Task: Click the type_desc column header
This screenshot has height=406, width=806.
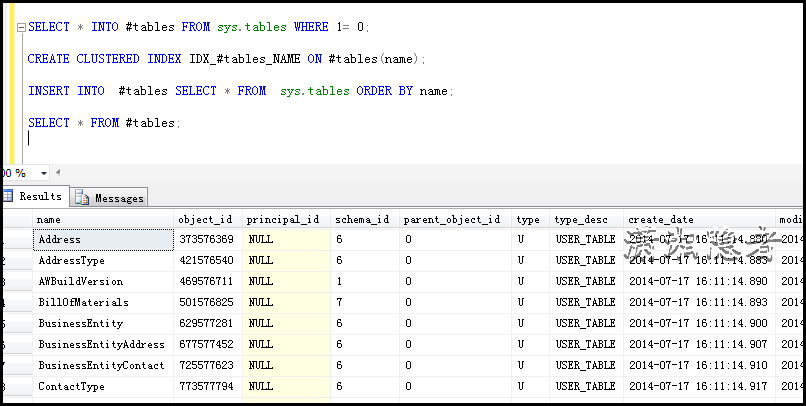Action: (x=585, y=220)
